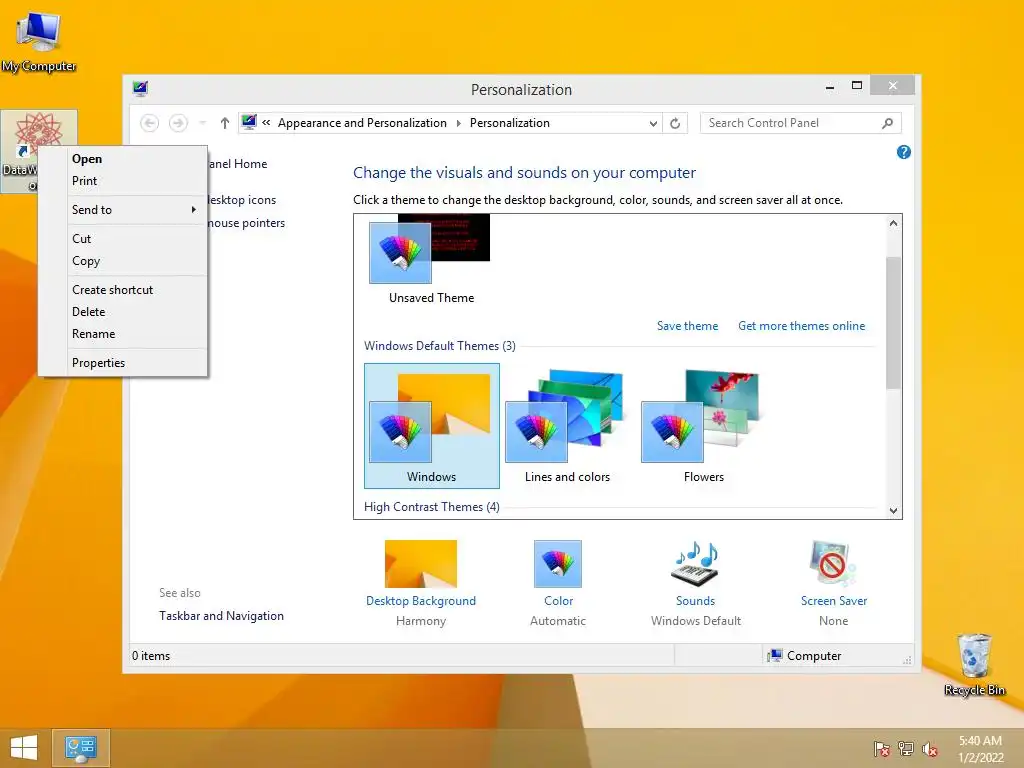
Task: Go up one level arrow
Action: (225, 123)
